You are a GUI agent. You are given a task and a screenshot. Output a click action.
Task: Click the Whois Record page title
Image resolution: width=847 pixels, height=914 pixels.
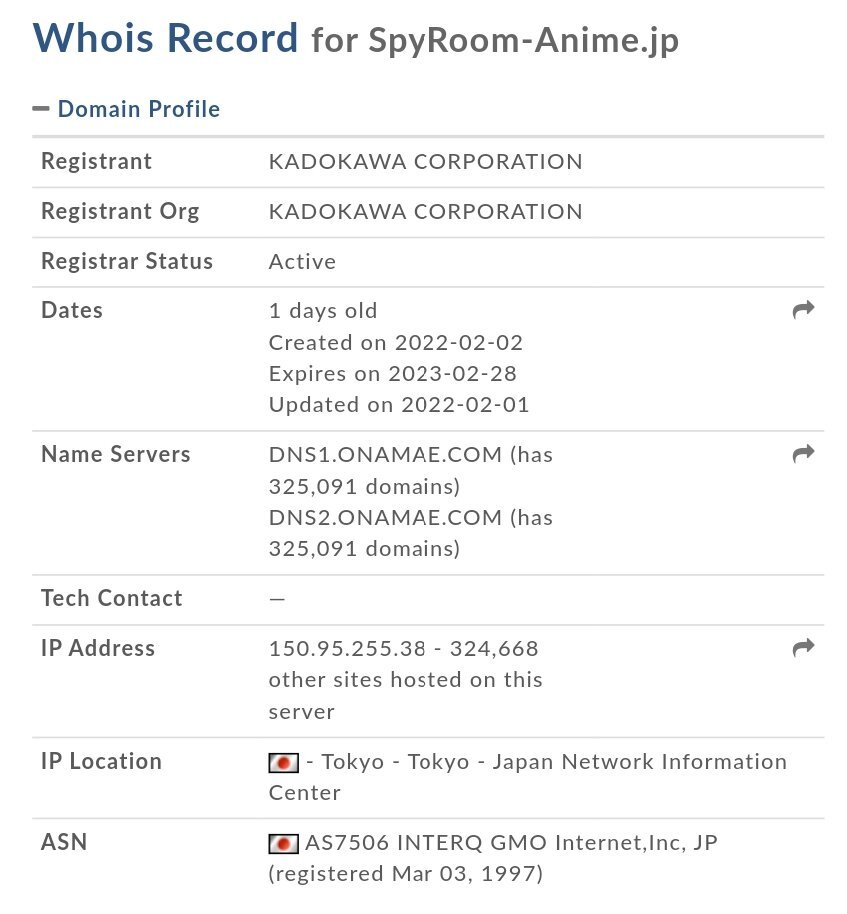point(166,38)
